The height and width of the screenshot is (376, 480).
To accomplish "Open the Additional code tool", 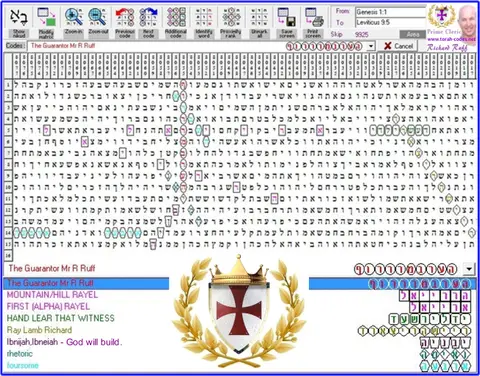I will [x=176, y=22].
